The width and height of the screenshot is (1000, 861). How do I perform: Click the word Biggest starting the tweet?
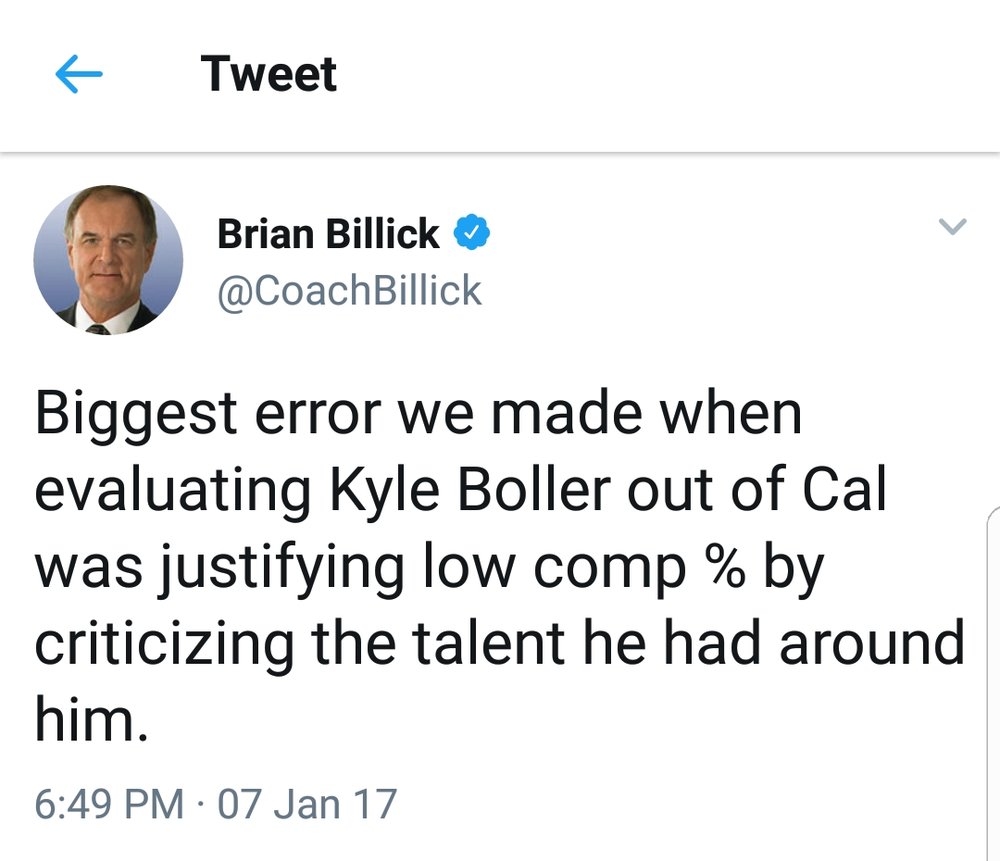[x=136, y=415]
